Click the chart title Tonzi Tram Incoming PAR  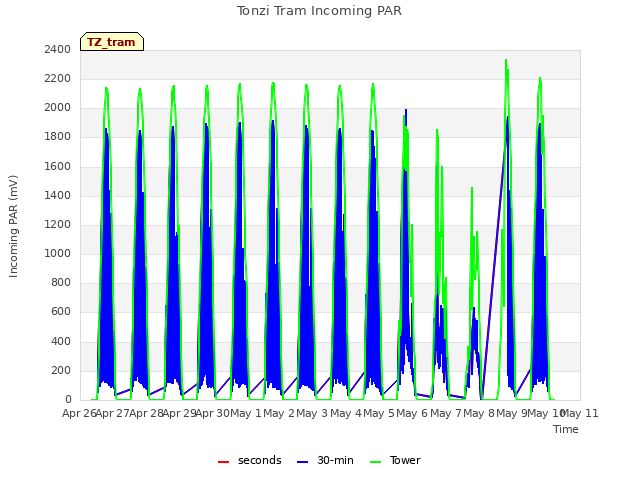click(319, 11)
